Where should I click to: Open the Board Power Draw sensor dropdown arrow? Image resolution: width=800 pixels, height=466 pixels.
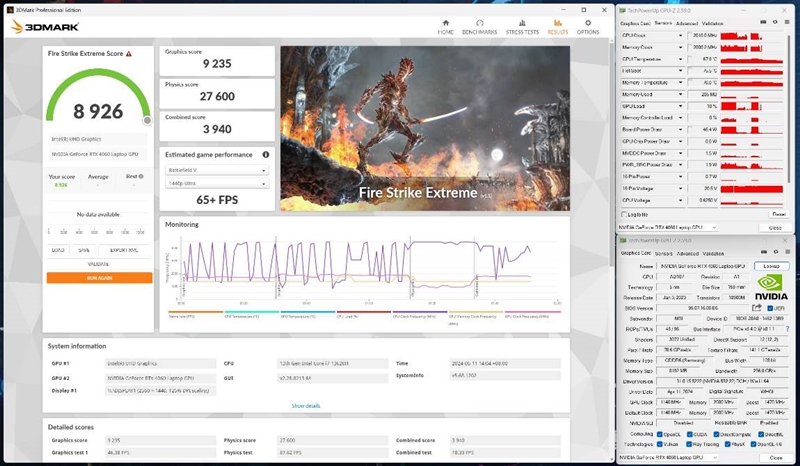pyautogui.click(x=680, y=130)
